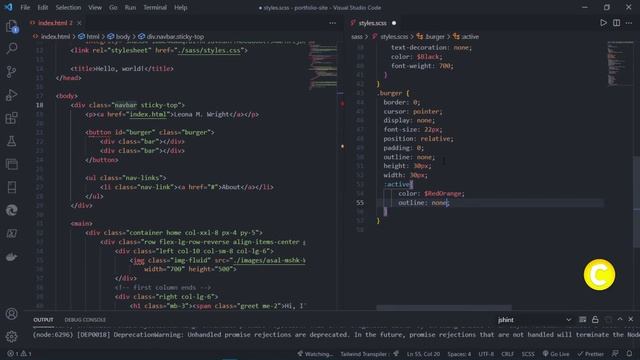
Task: Open More Actions ellipsis for index.html editor
Action: [x=333, y=23]
